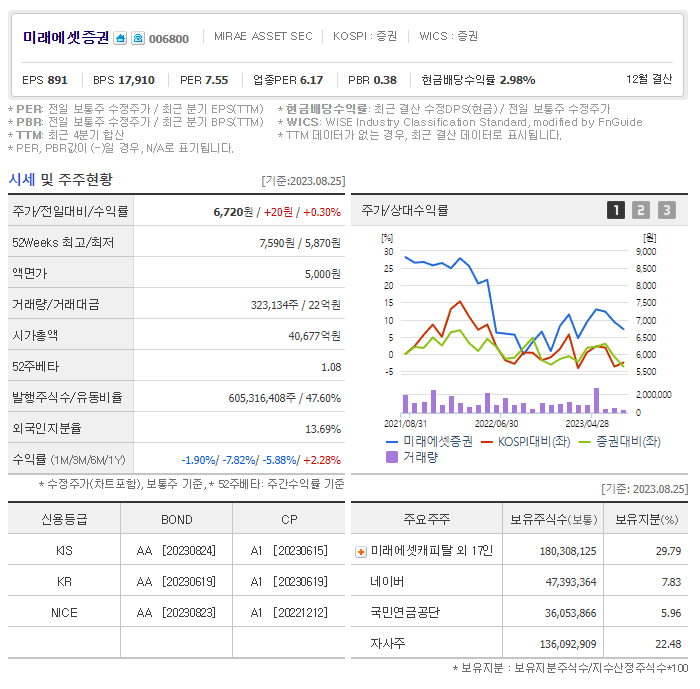Click 보유주식수(보통) column header
Screen dimensions: 700x689
(554, 519)
